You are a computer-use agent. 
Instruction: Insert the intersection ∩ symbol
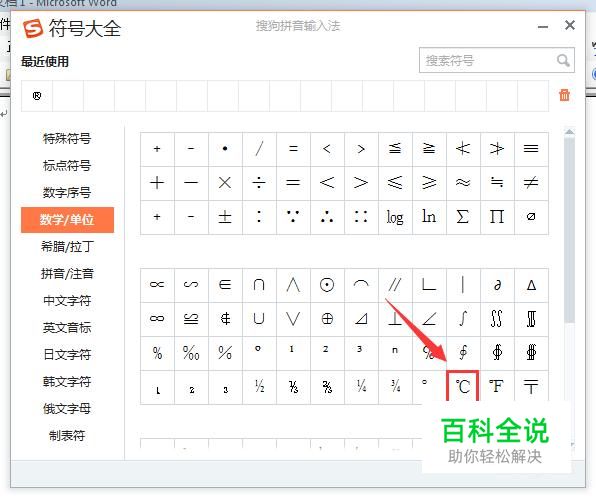click(x=259, y=285)
